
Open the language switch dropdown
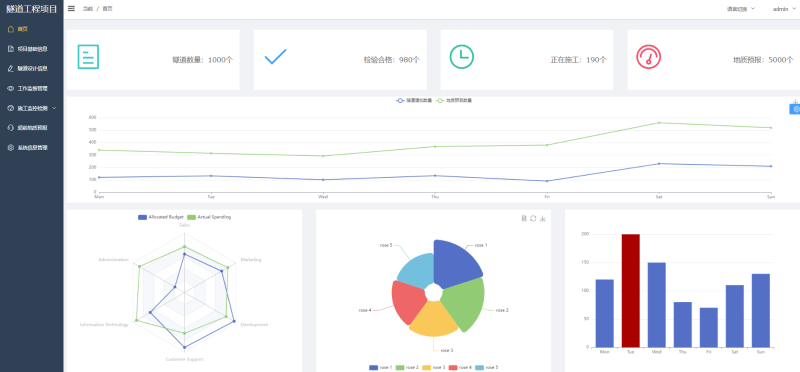click(741, 9)
